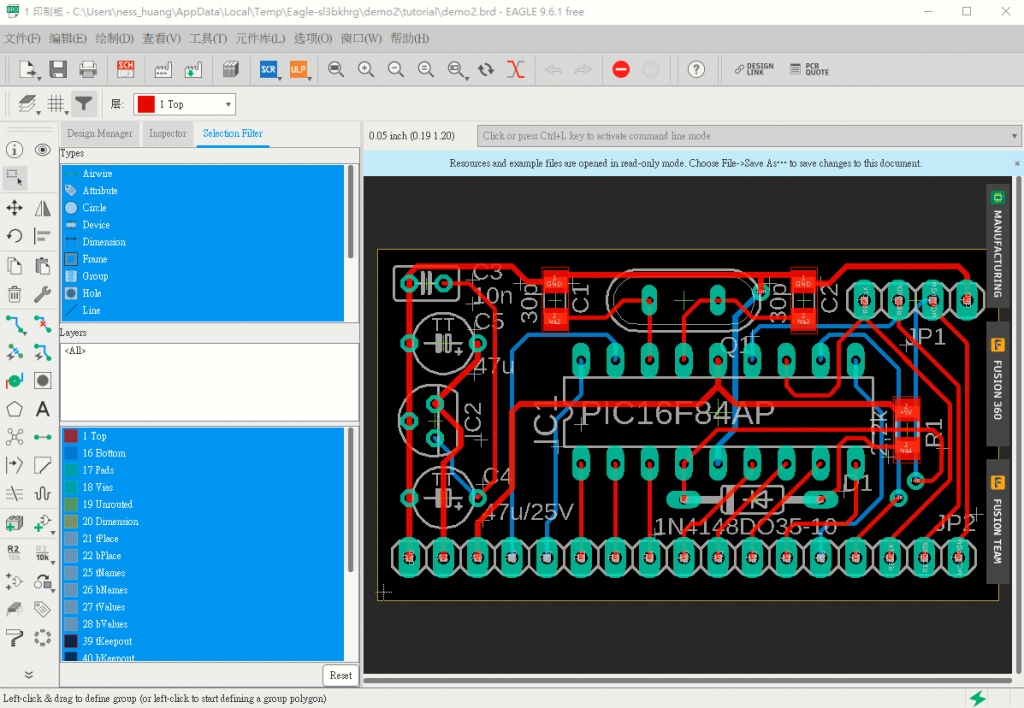Click the Reset button
The image size is (1024, 708).
[x=340, y=675]
